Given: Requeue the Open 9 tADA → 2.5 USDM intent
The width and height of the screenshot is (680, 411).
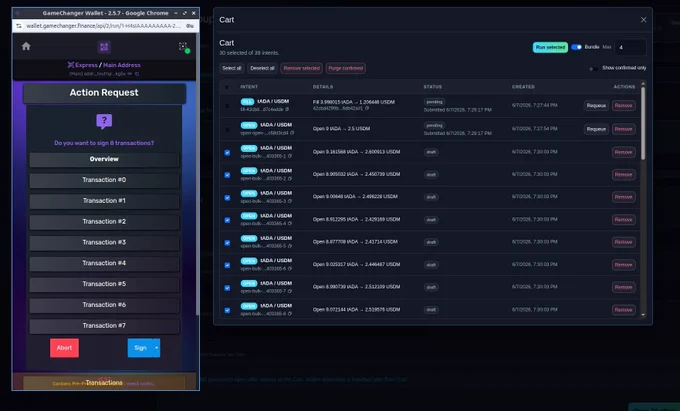Looking at the screenshot, I should coord(596,129).
